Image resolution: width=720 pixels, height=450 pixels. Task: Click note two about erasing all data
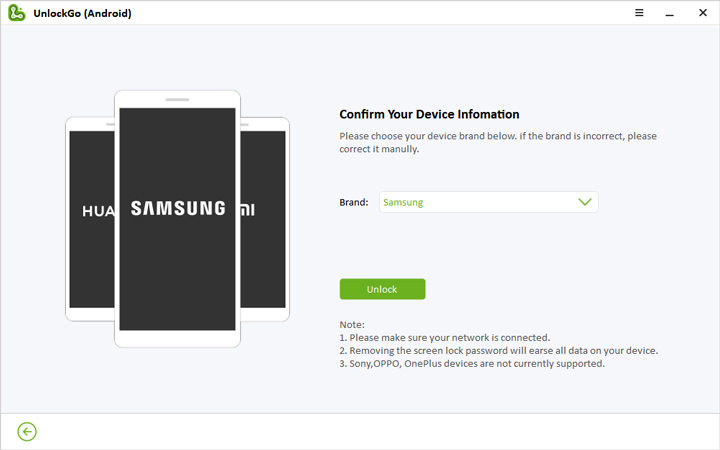pos(498,350)
